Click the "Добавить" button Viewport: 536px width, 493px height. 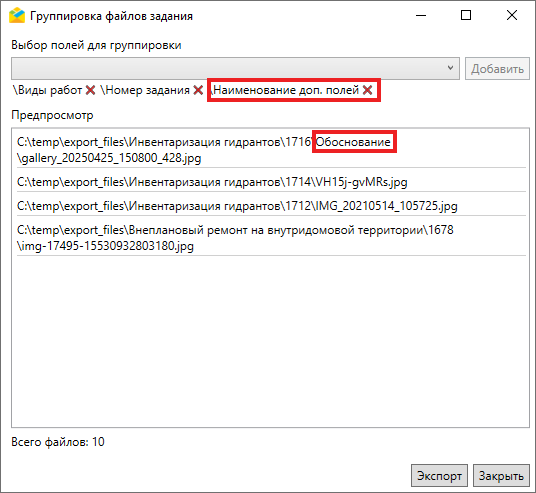497,69
